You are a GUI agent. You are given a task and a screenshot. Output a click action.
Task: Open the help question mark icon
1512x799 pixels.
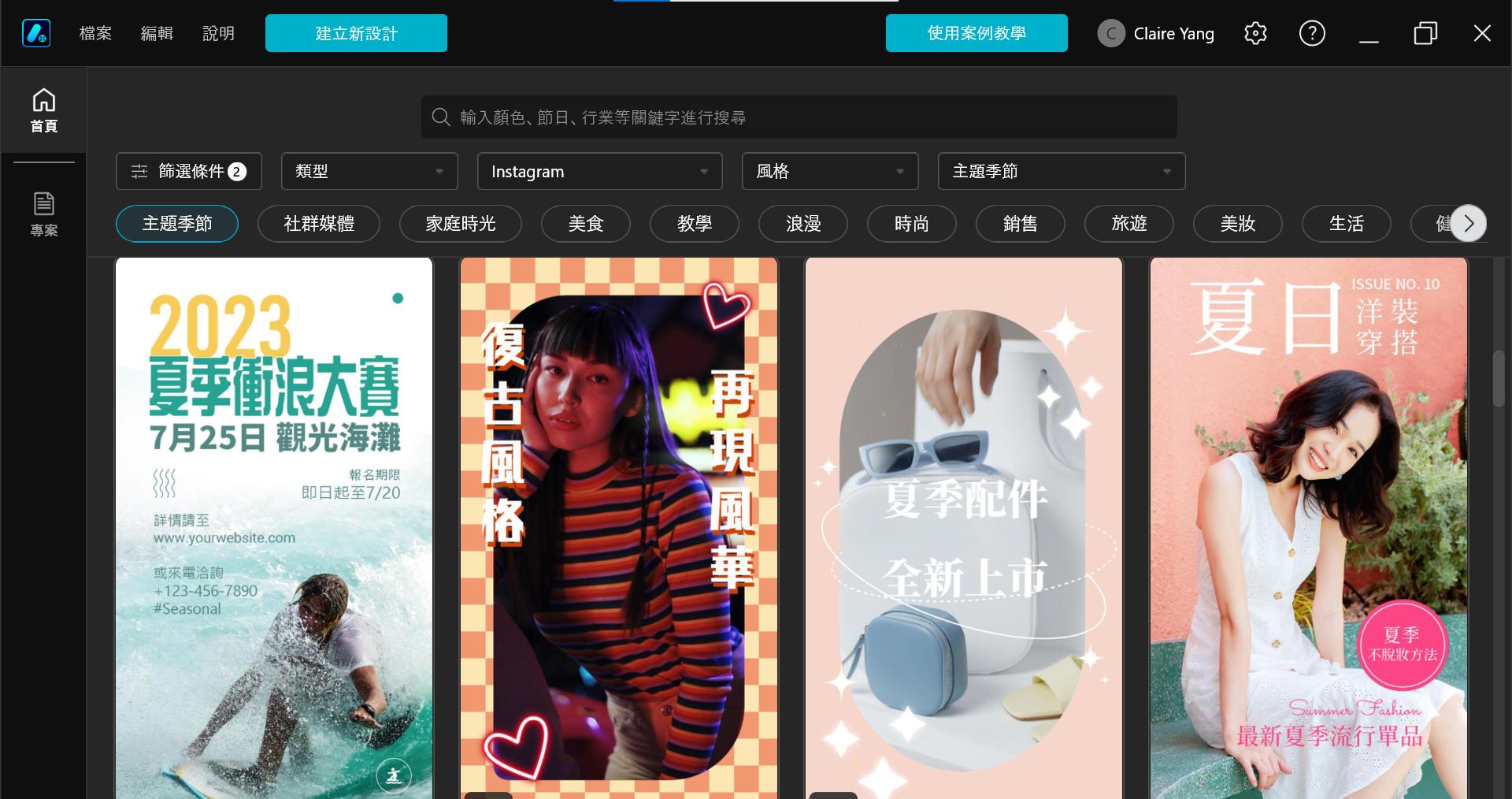1312,33
